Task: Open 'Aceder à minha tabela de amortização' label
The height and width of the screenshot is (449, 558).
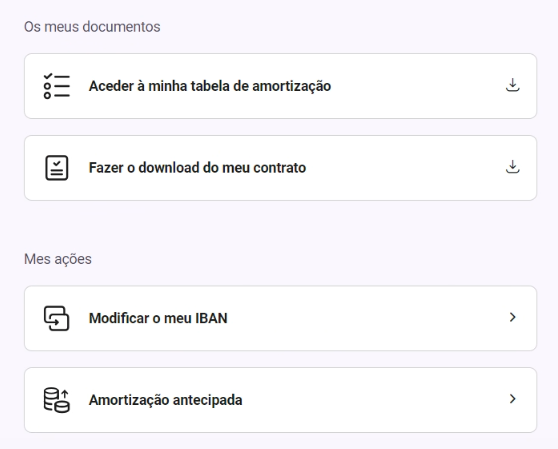Action: point(210,86)
